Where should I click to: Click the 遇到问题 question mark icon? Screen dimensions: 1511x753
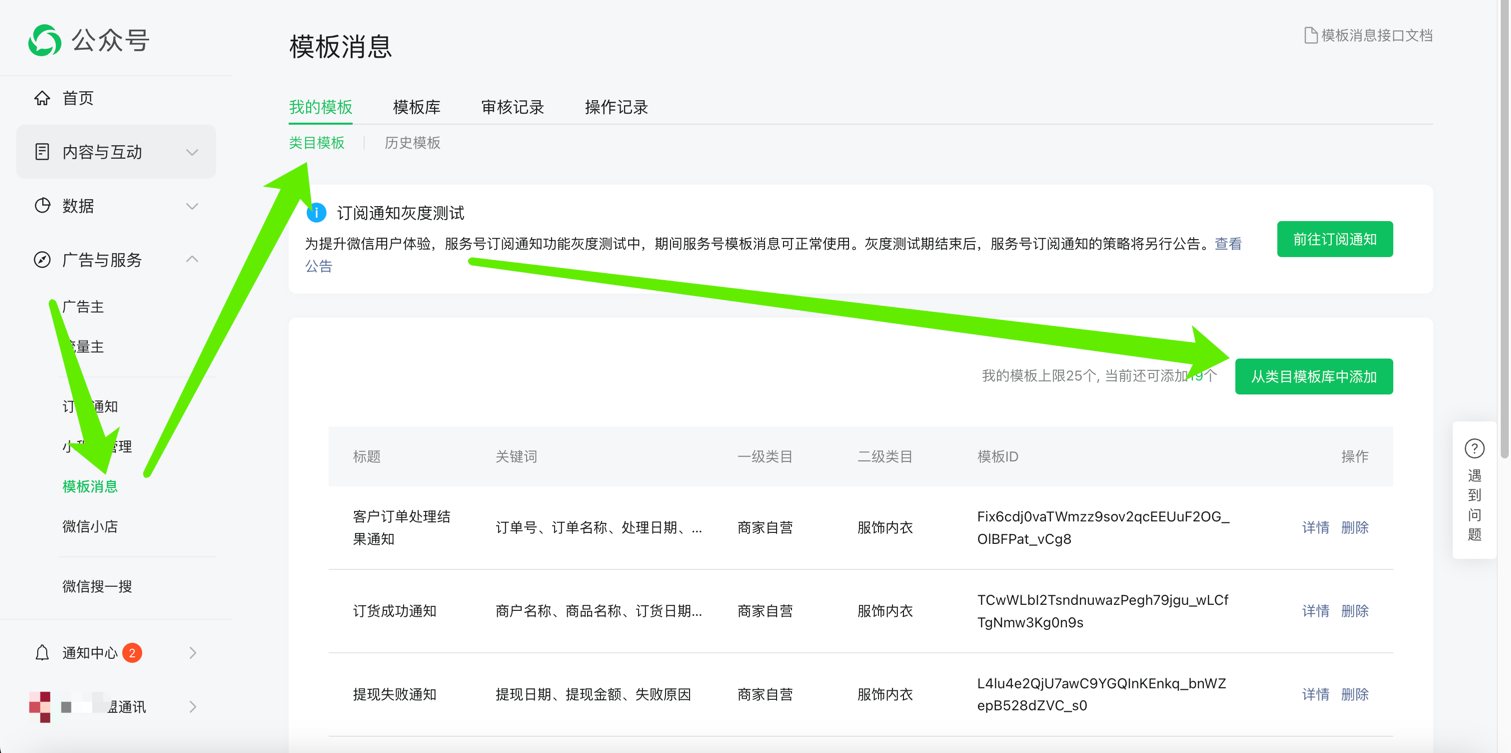(1474, 449)
